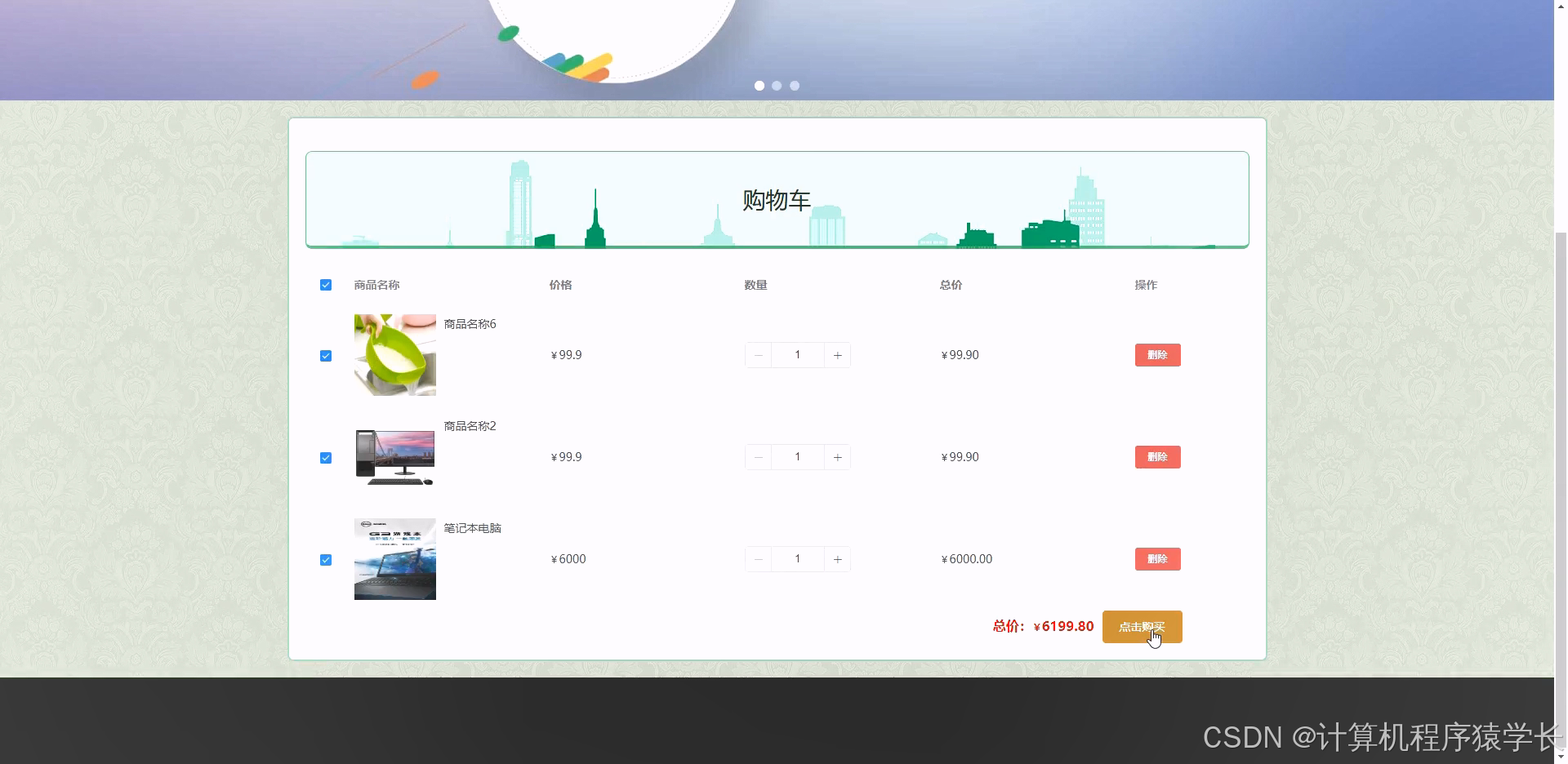Image resolution: width=1568 pixels, height=764 pixels.
Task: Click the vertical scrollbar on the right edge
Action: pyautogui.click(x=1561, y=408)
